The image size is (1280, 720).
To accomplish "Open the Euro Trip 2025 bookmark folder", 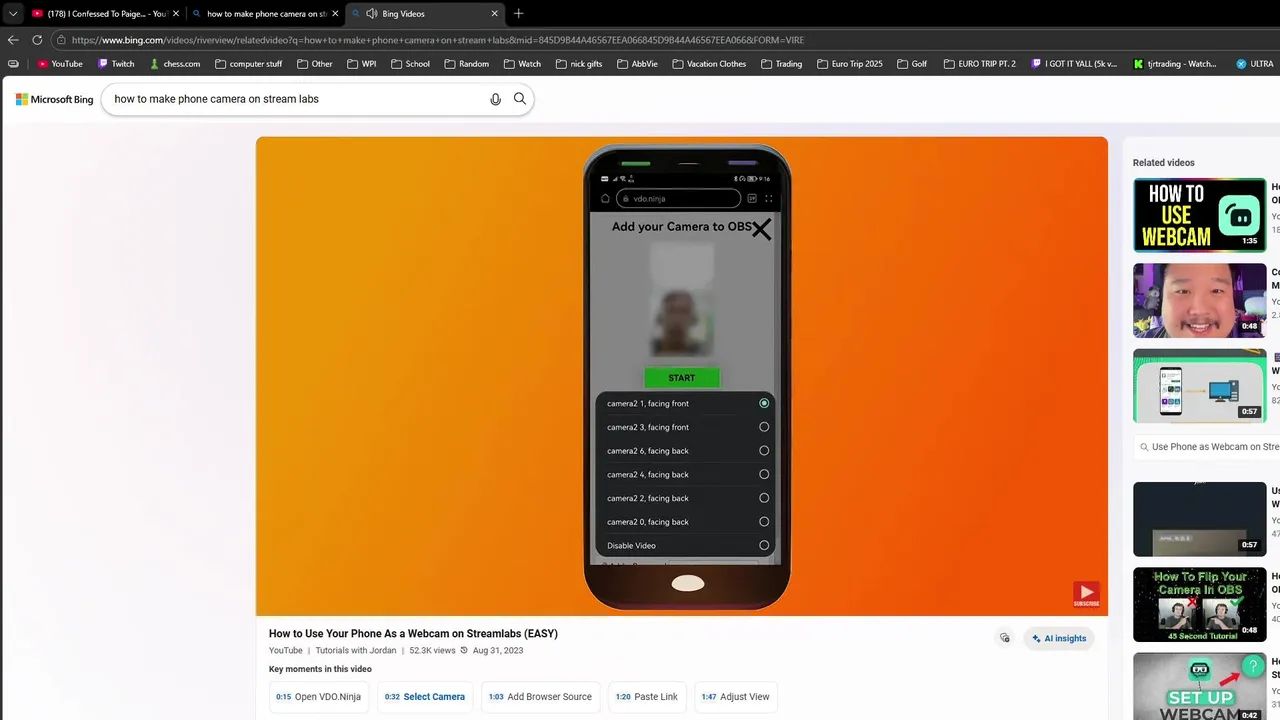I will click(849, 64).
